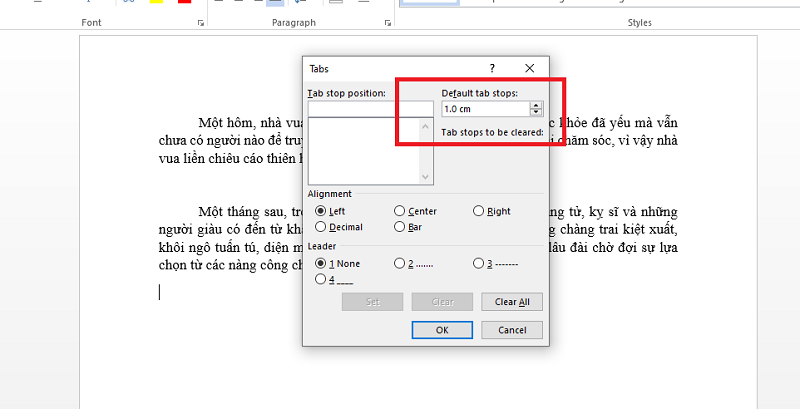Screen dimensions: 800x409
Task: Select the Bar alignment radio button
Action: click(x=399, y=226)
